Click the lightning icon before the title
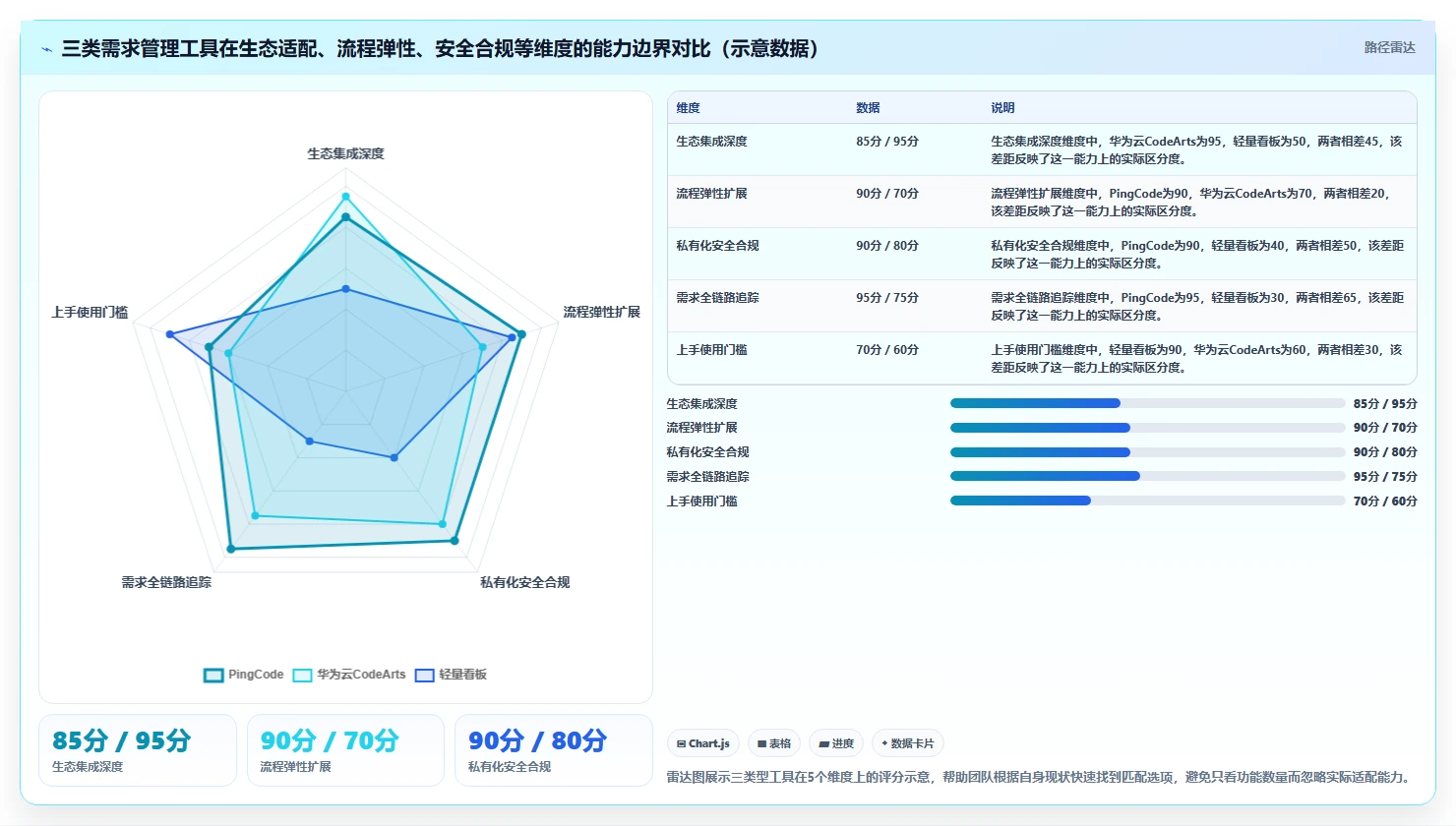Viewport: 1456px width, 826px height. [46, 49]
